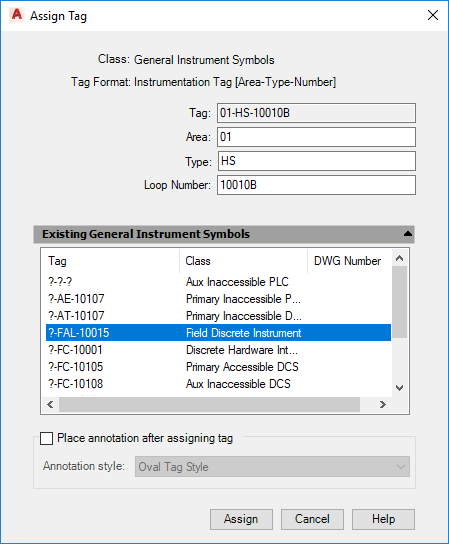Enable Place annotation after assigning tag

point(46,438)
